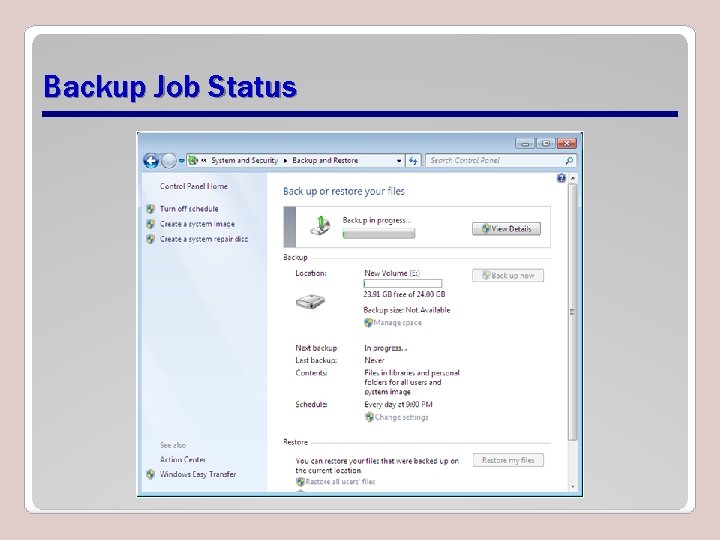Open Windows Easy Transfer link
This screenshot has height=540, width=720.
tap(198, 474)
